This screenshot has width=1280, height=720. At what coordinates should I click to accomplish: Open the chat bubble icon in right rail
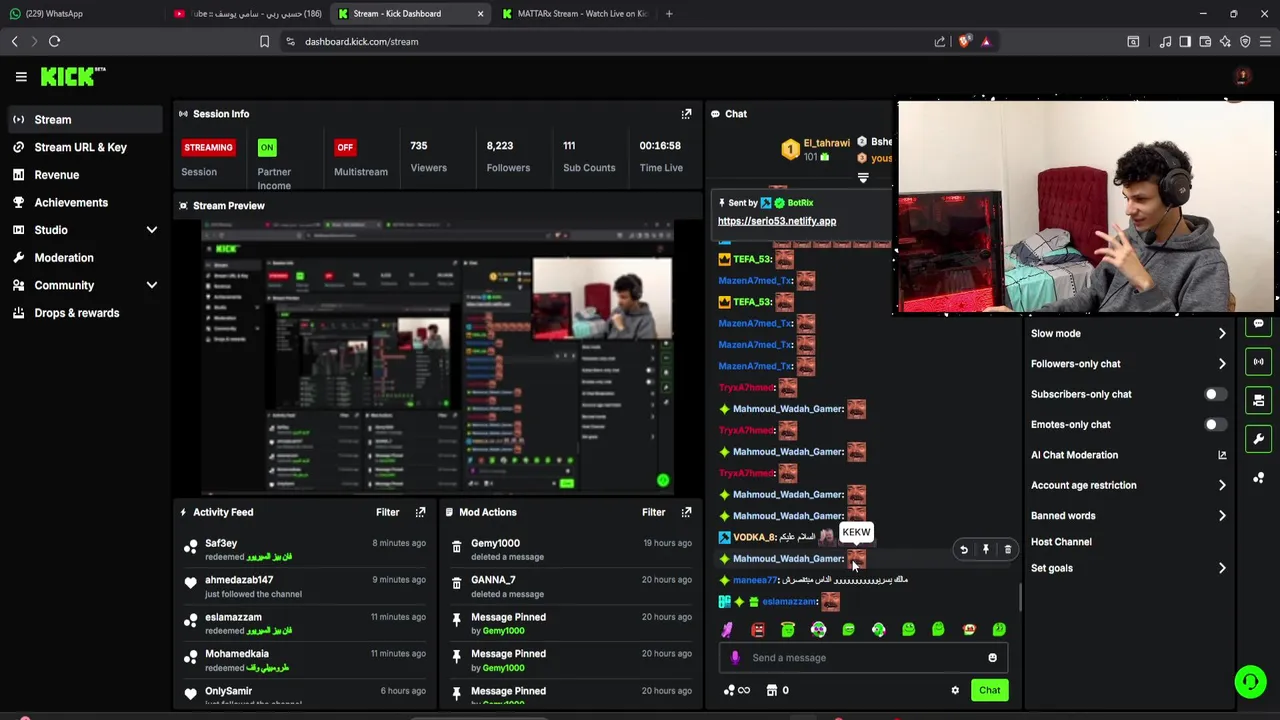click(1258, 325)
